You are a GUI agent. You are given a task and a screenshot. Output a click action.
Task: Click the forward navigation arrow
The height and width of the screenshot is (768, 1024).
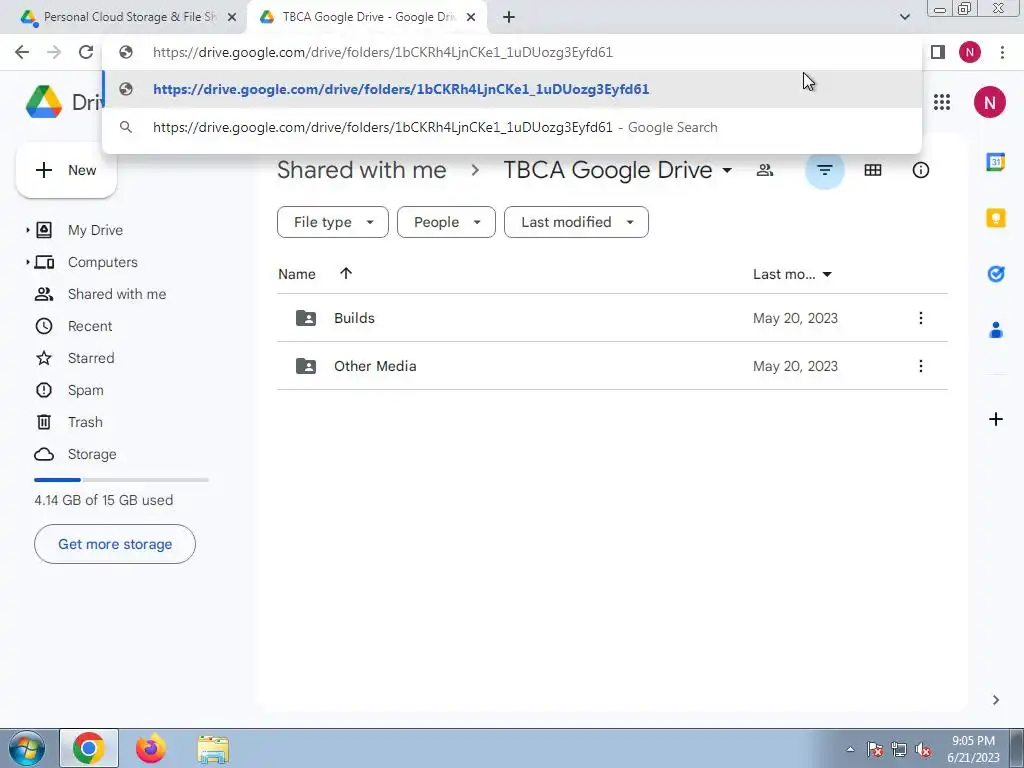click(x=54, y=52)
